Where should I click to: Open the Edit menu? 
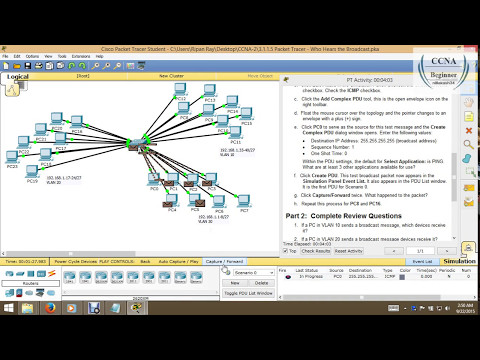pyautogui.click(x=17, y=56)
